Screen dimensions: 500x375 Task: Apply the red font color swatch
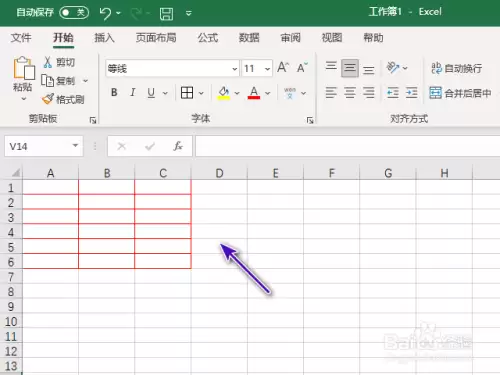(254, 93)
